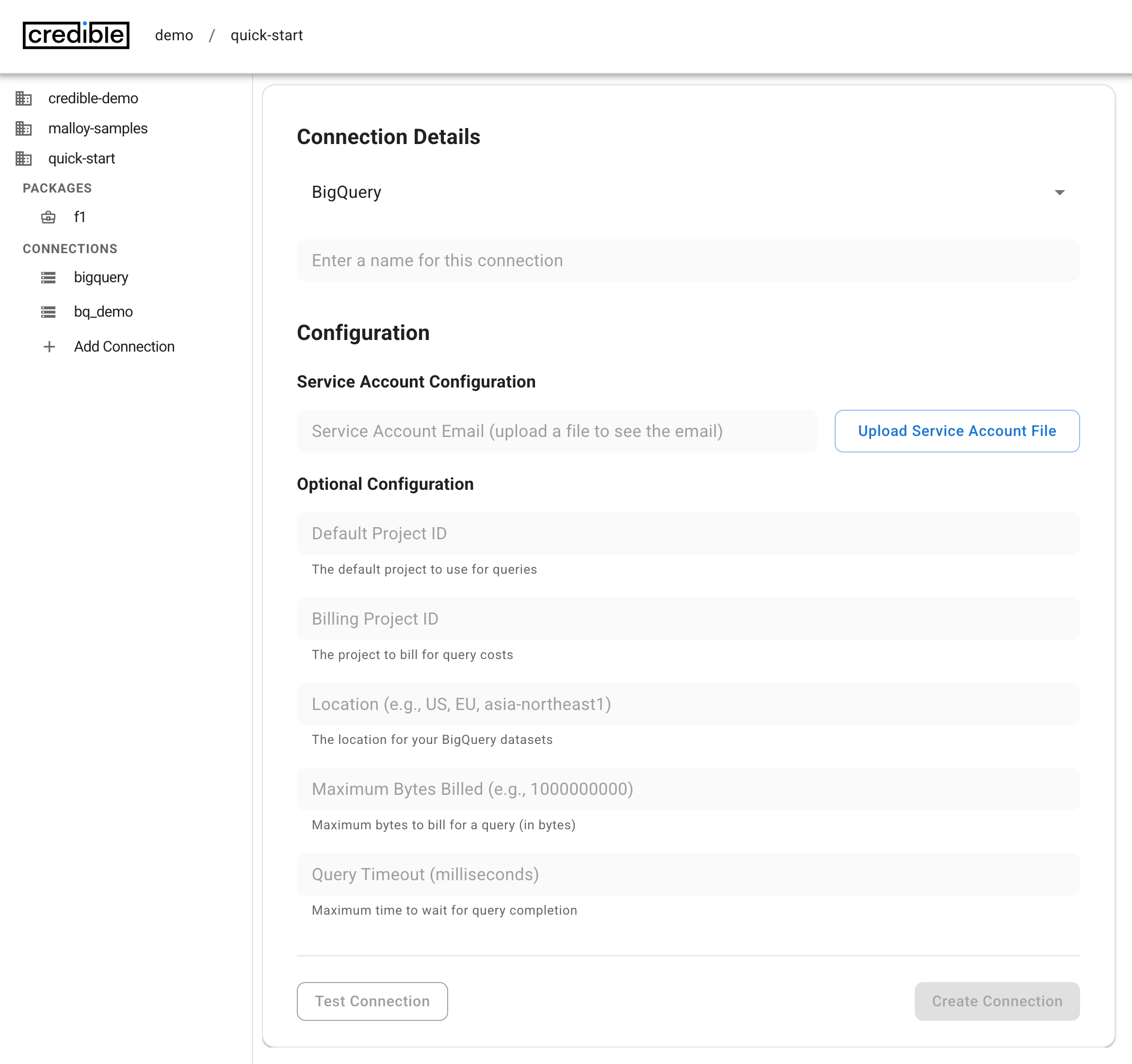1132x1064 pixels.
Task: Click the plus icon beside Add Connection
Action: (x=49, y=347)
